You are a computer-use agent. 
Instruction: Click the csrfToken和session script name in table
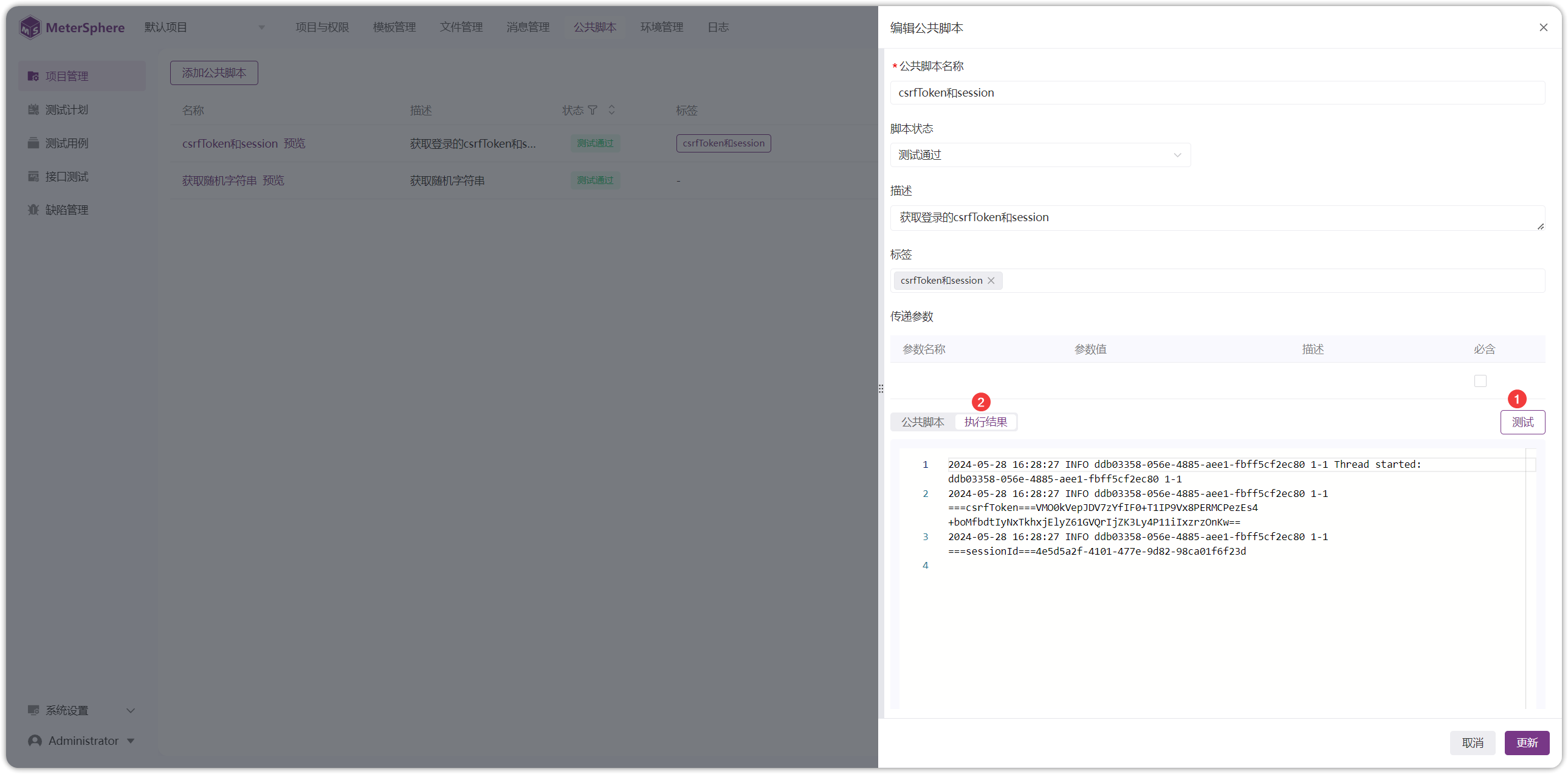click(230, 143)
